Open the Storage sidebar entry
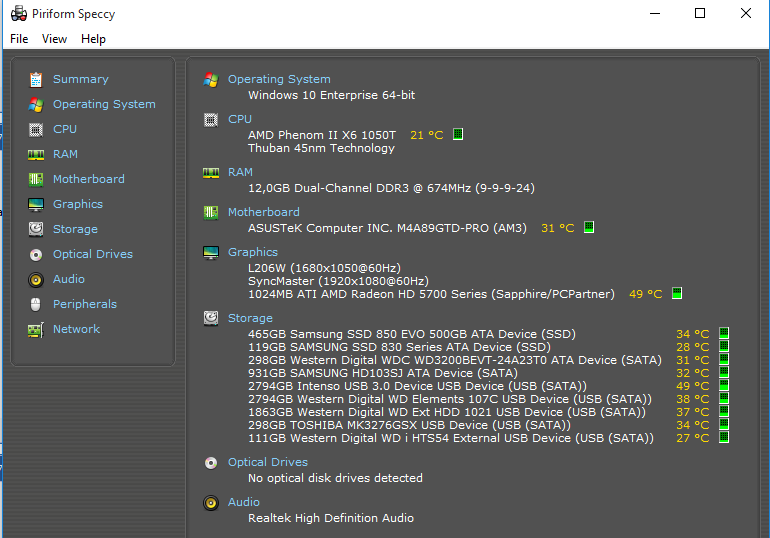This screenshot has width=770, height=538. tap(75, 229)
